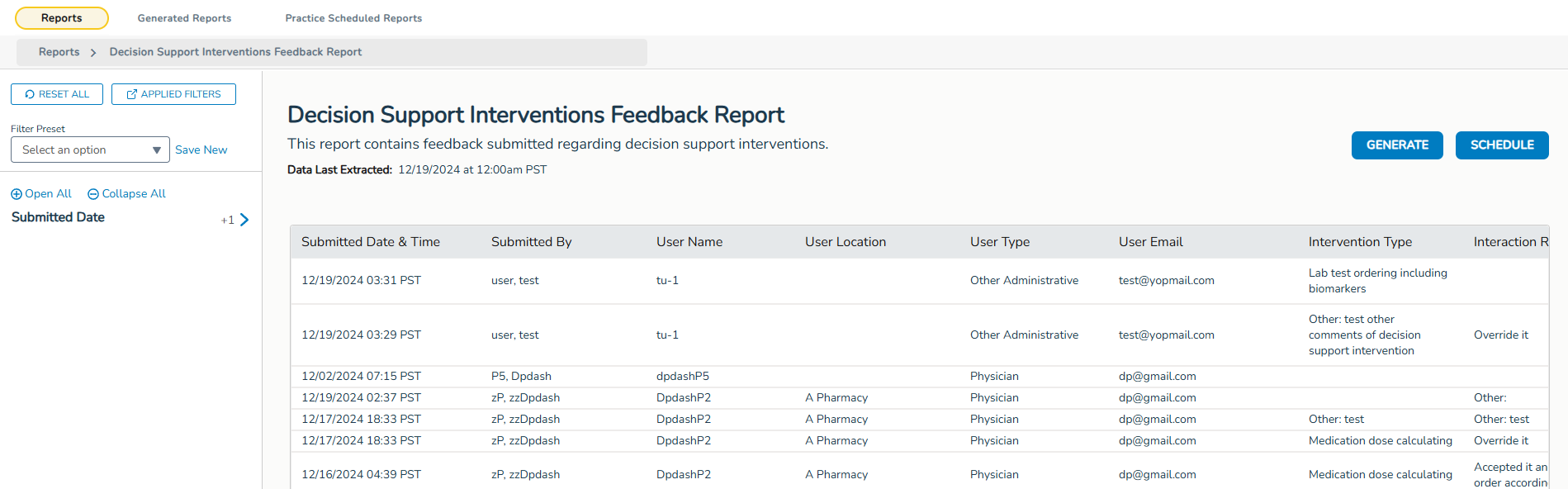Select the Reports tab
This screenshot has width=1568, height=489.
tap(62, 18)
